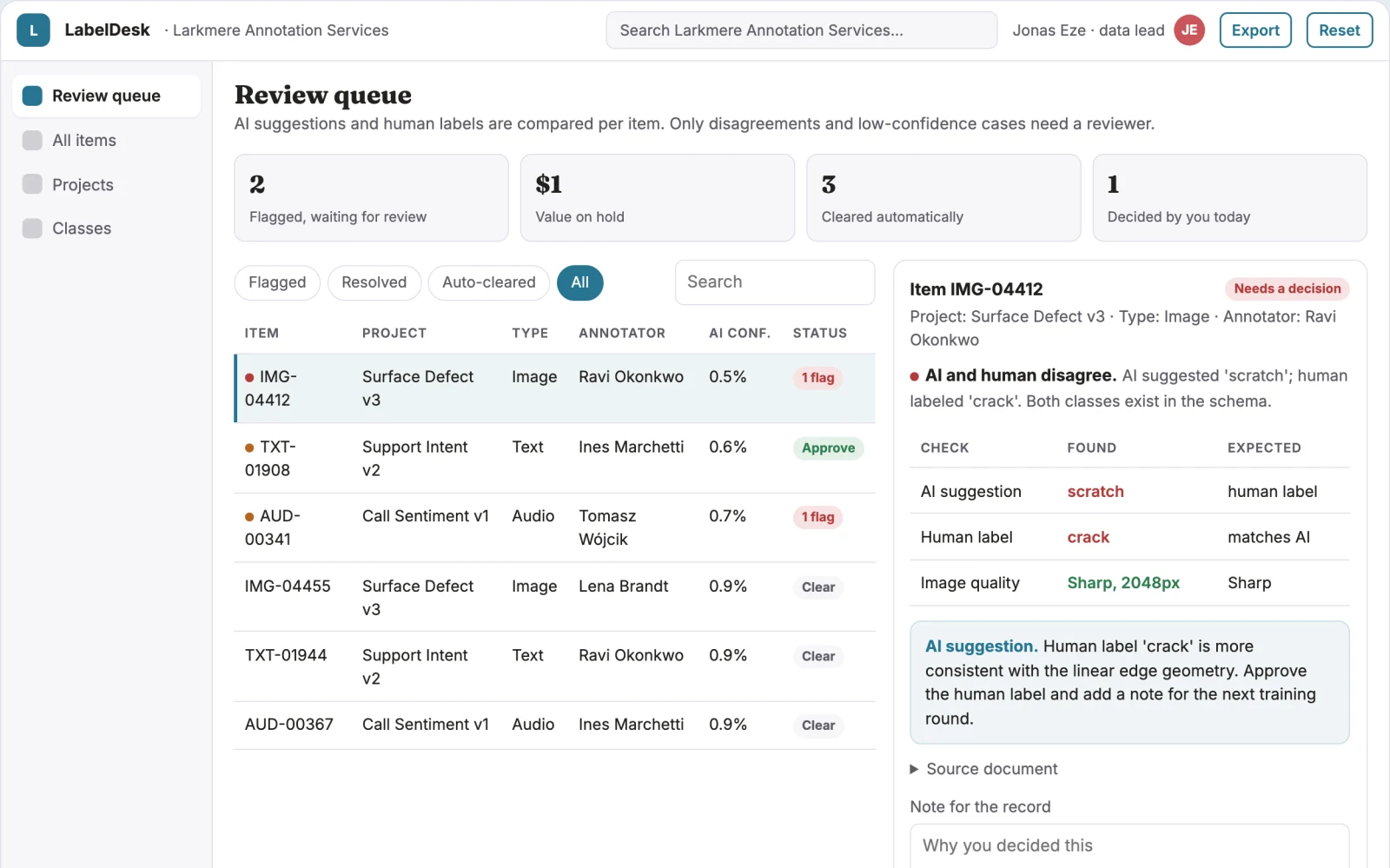The height and width of the screenshot is (868, 1390).
Task: Click the Classes sidebar icon
Action: click(32, 229)
